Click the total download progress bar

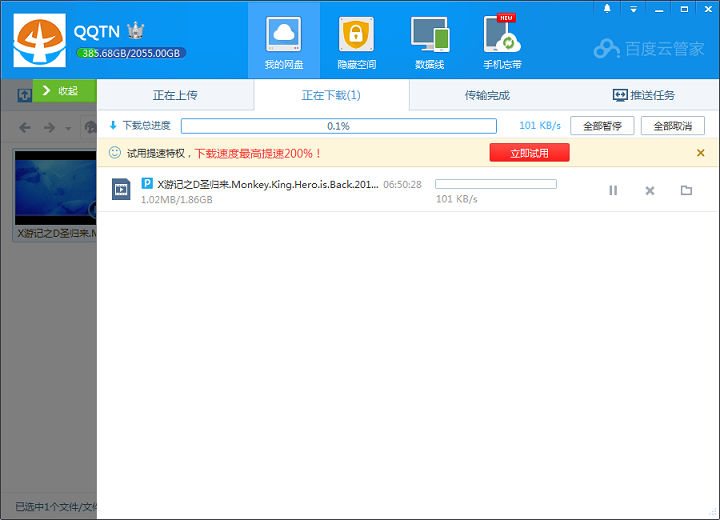pyautogui.click(x=338, y=126)
